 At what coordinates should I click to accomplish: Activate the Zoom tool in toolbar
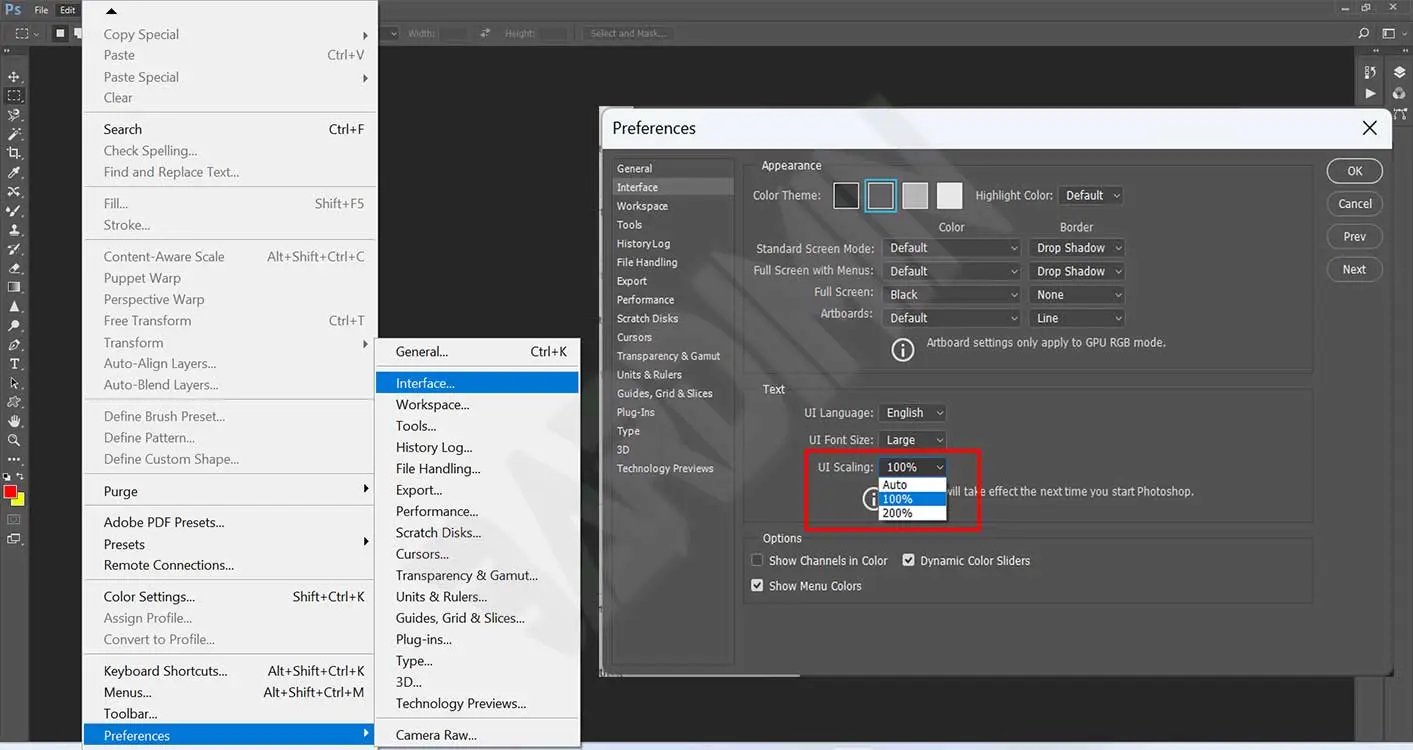pos(14,440)
